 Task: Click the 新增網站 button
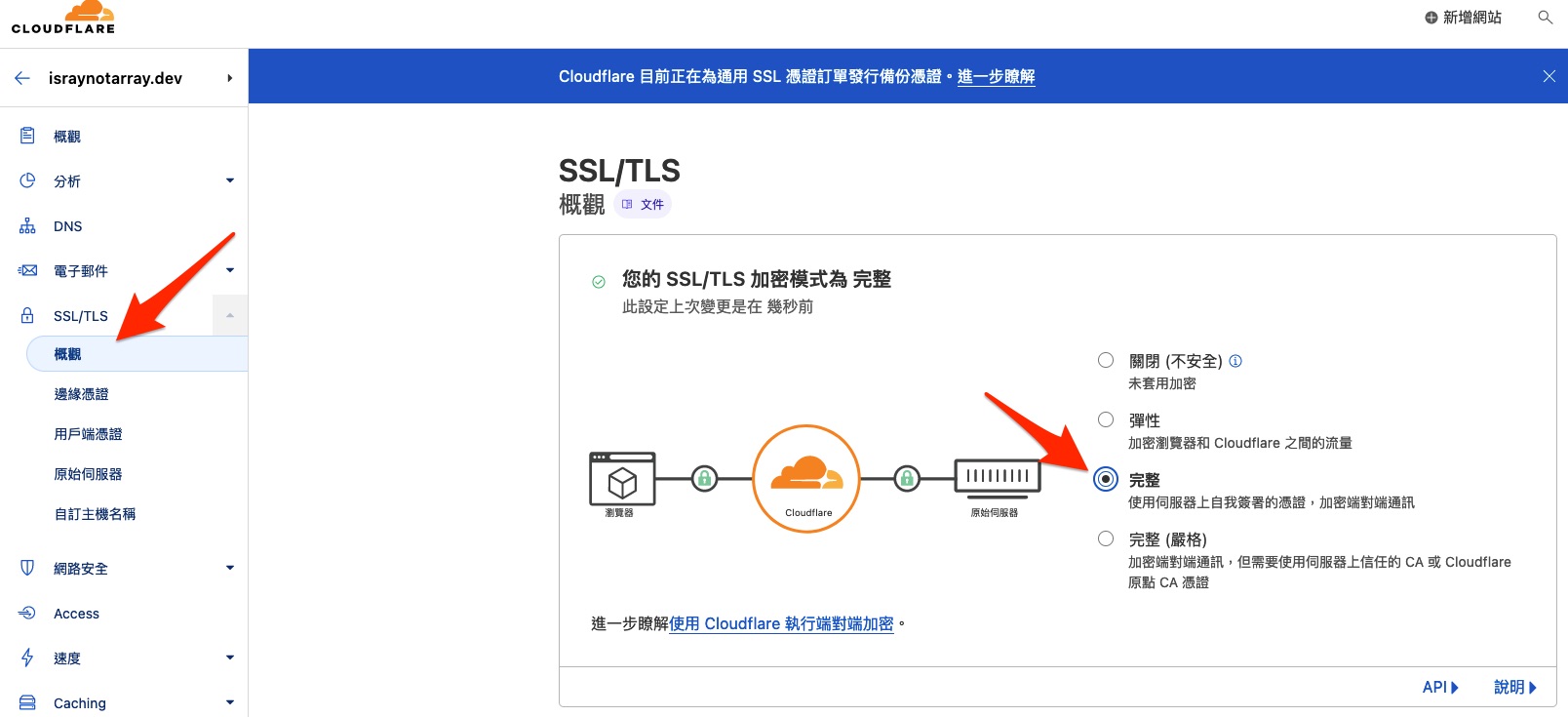tap(1463, 18)
